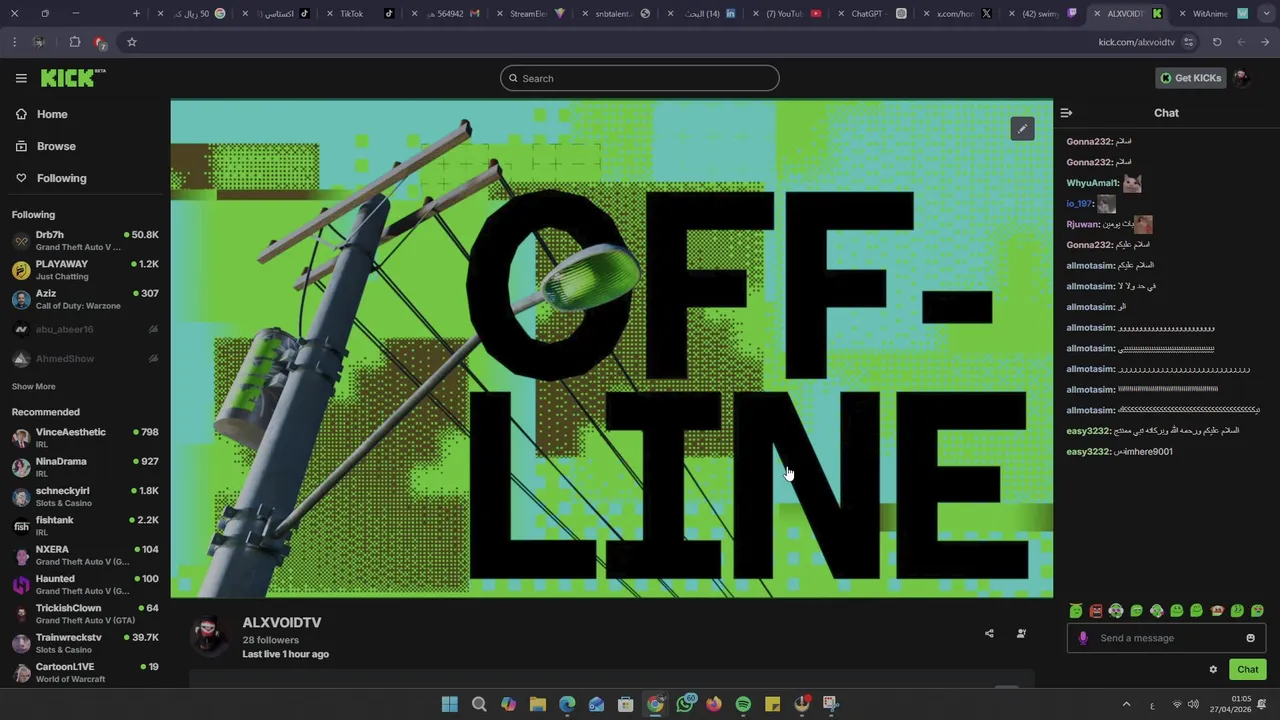Click username Rjuwan in chat

pyautogui.click(x=1084, y=224)
